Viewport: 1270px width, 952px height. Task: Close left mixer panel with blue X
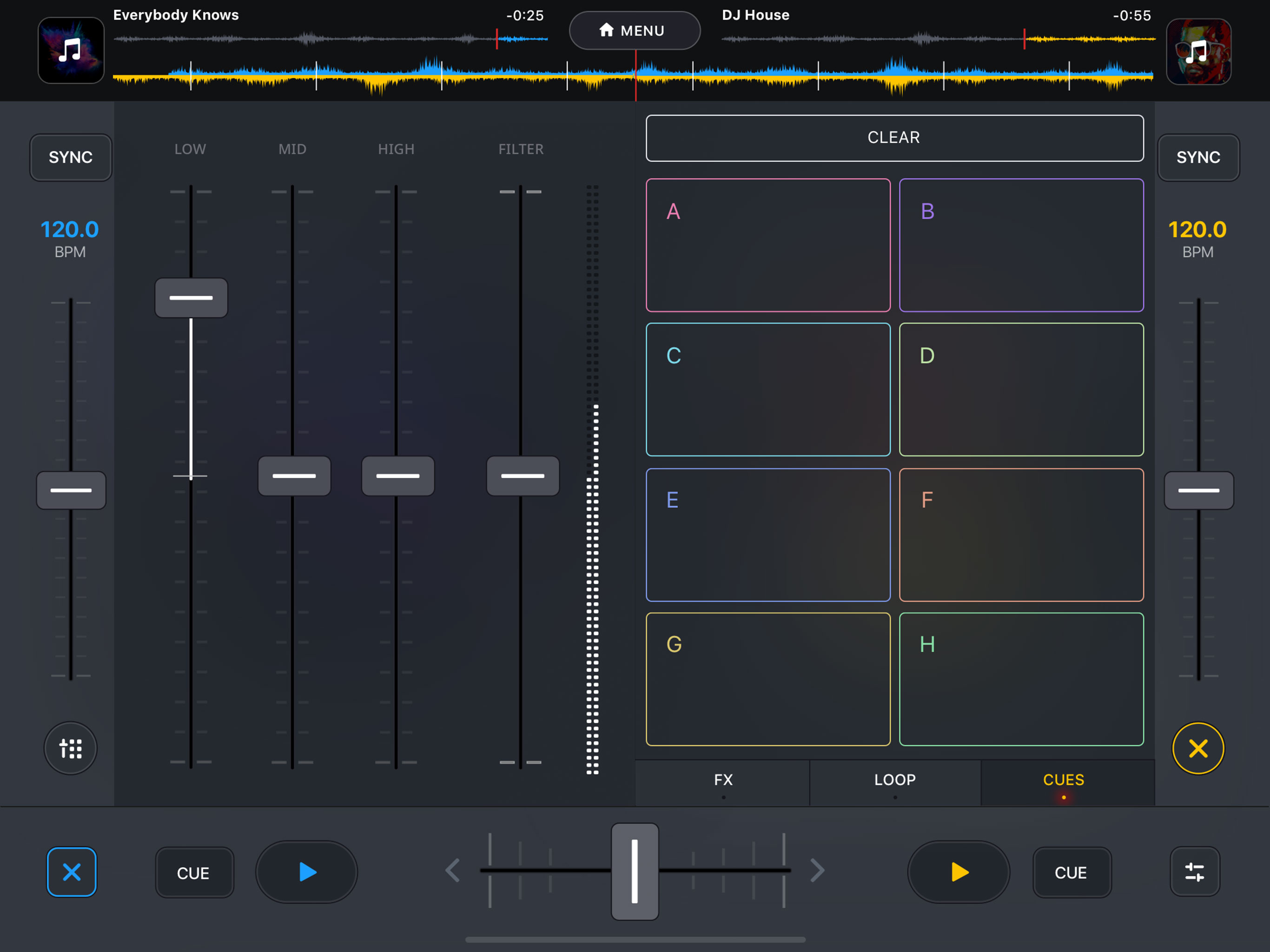pos(71,872)
